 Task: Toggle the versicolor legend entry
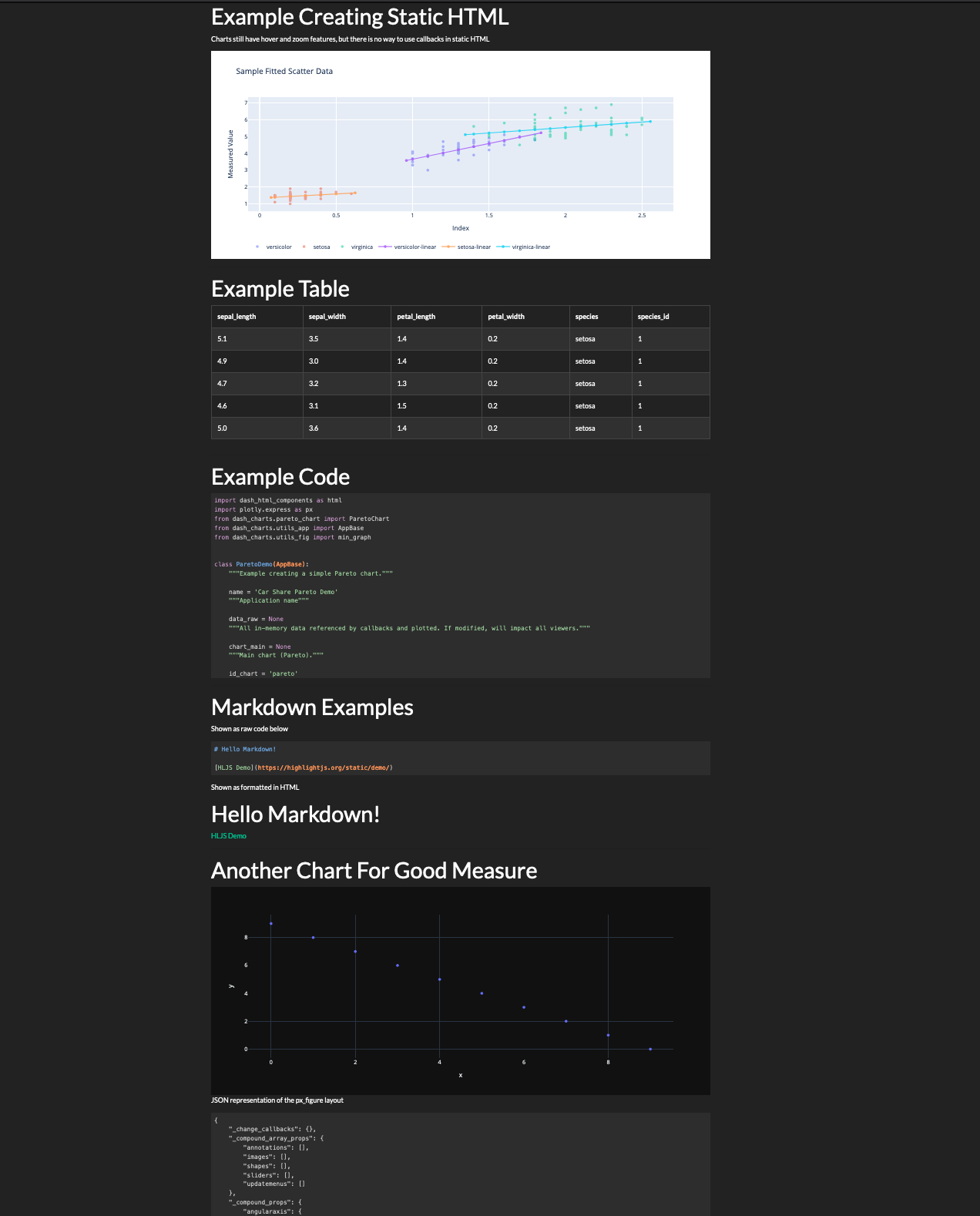[x=274, y=247]
